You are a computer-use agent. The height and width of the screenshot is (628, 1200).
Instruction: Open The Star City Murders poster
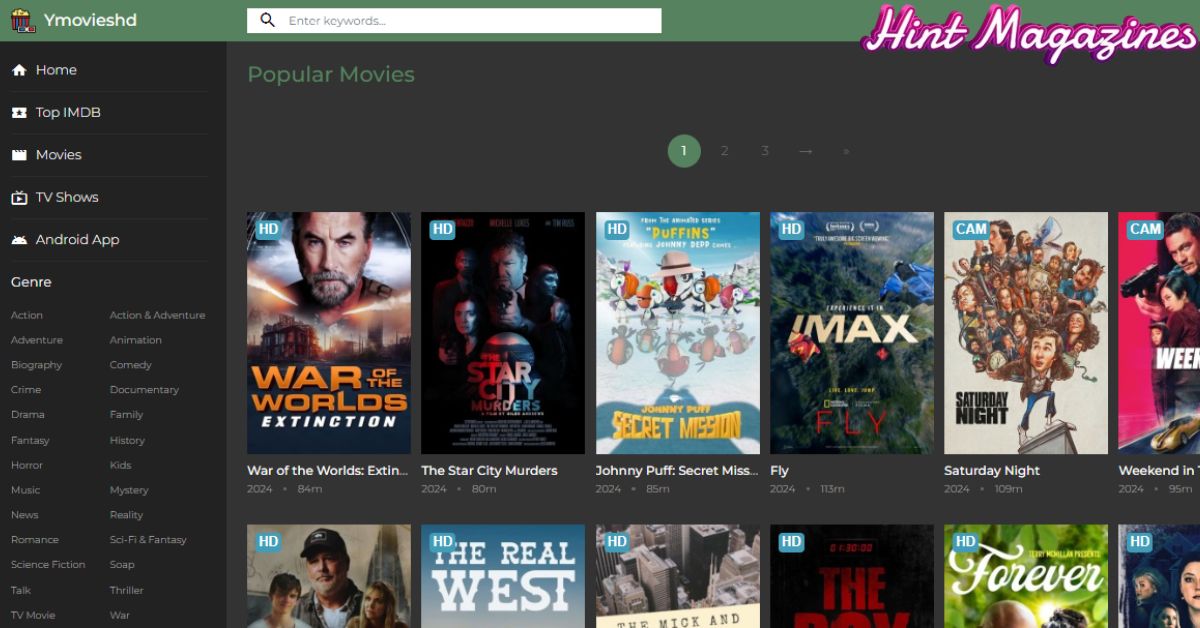coord(503,333)
